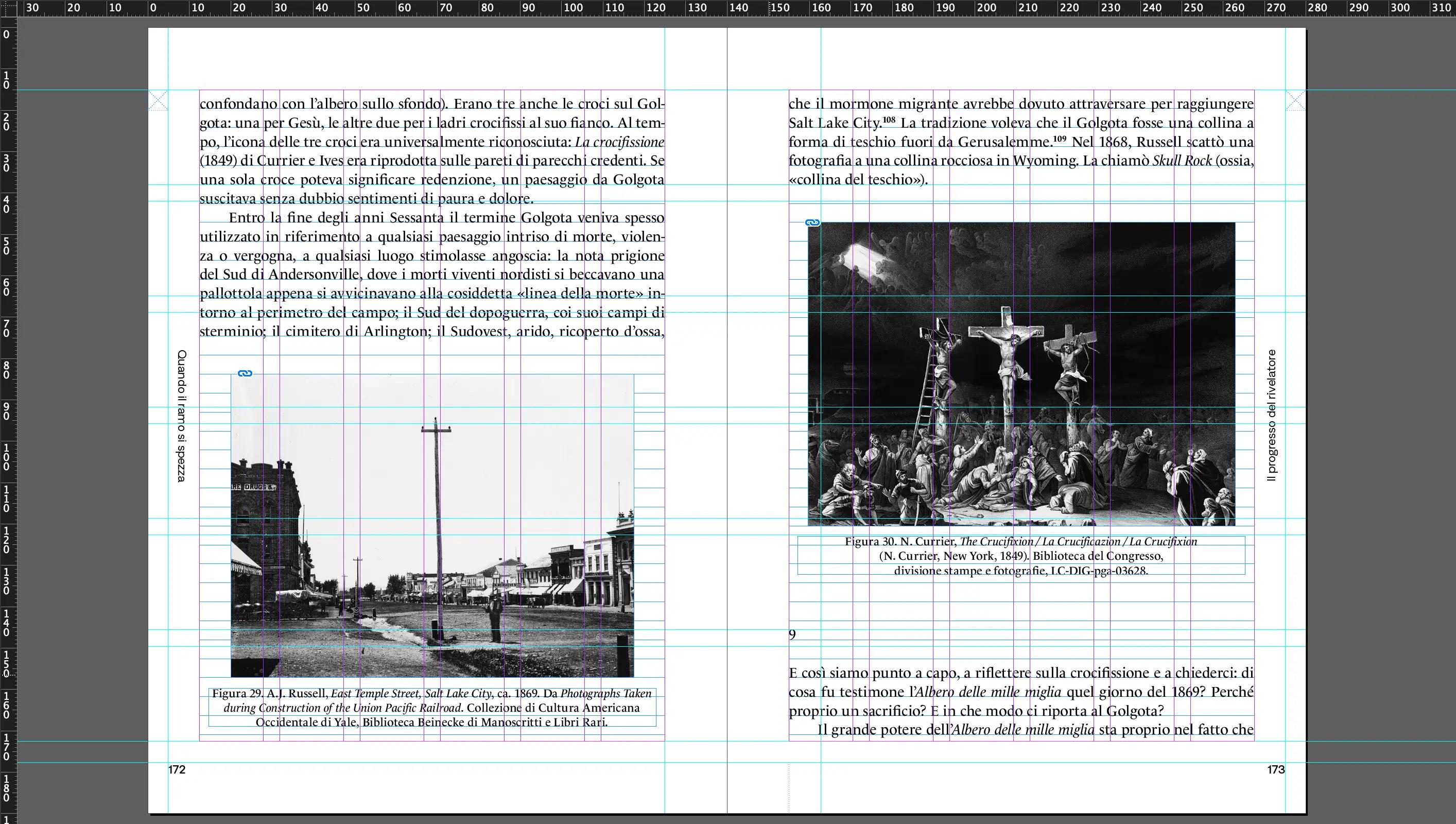Select the crossed placeholder frame beside page 173's text
Viewport: 1456px width, 824px height.
click(1296, 101)
